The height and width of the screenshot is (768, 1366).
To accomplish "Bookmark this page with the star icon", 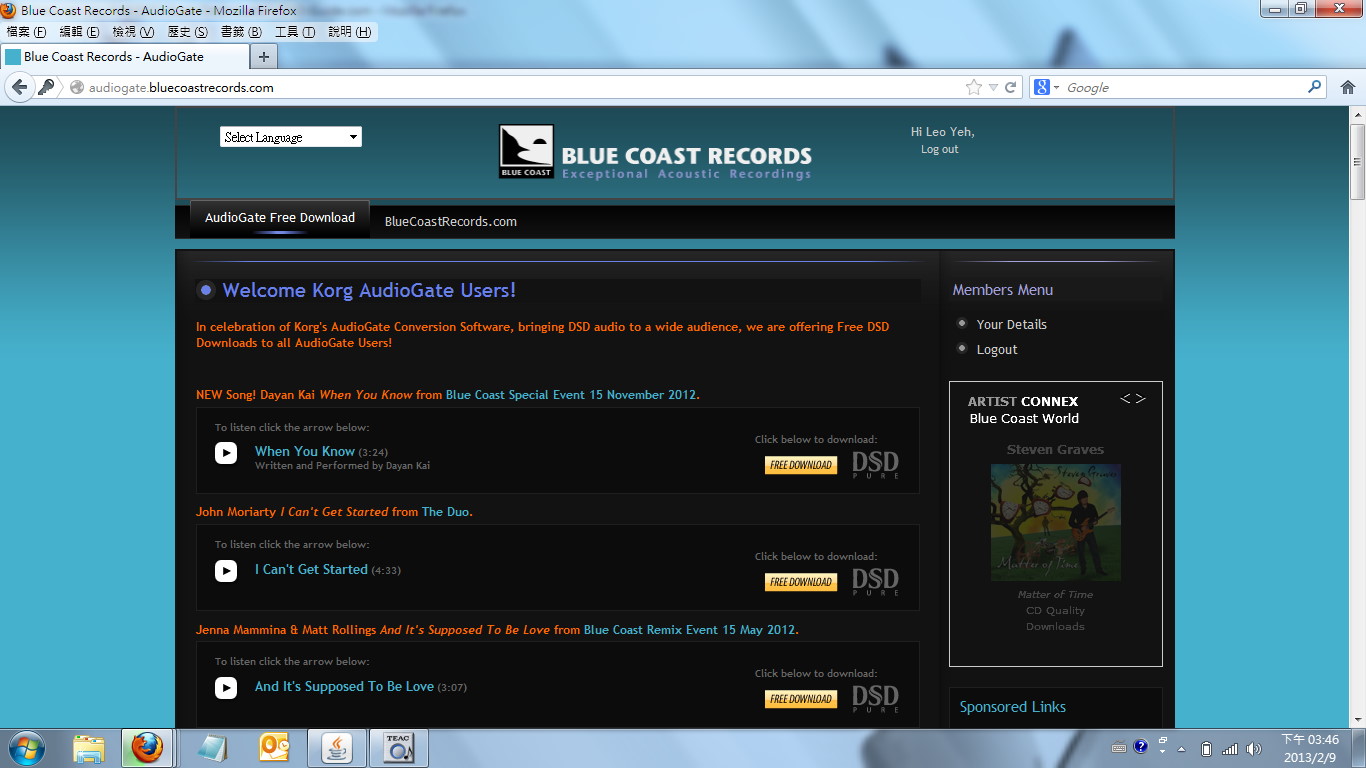I will (974, 87).
